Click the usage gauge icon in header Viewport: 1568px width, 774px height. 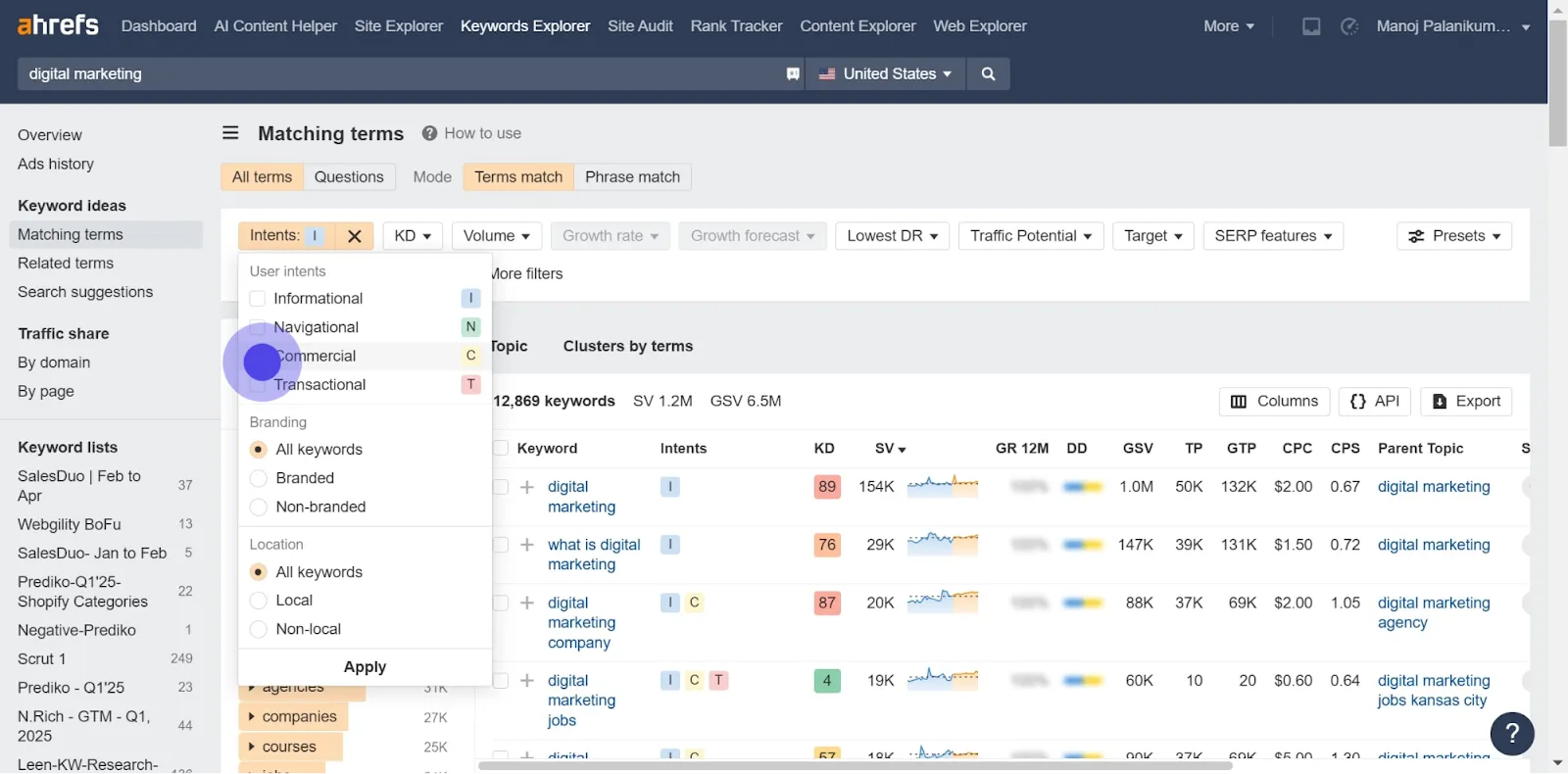click(1349, 26)
